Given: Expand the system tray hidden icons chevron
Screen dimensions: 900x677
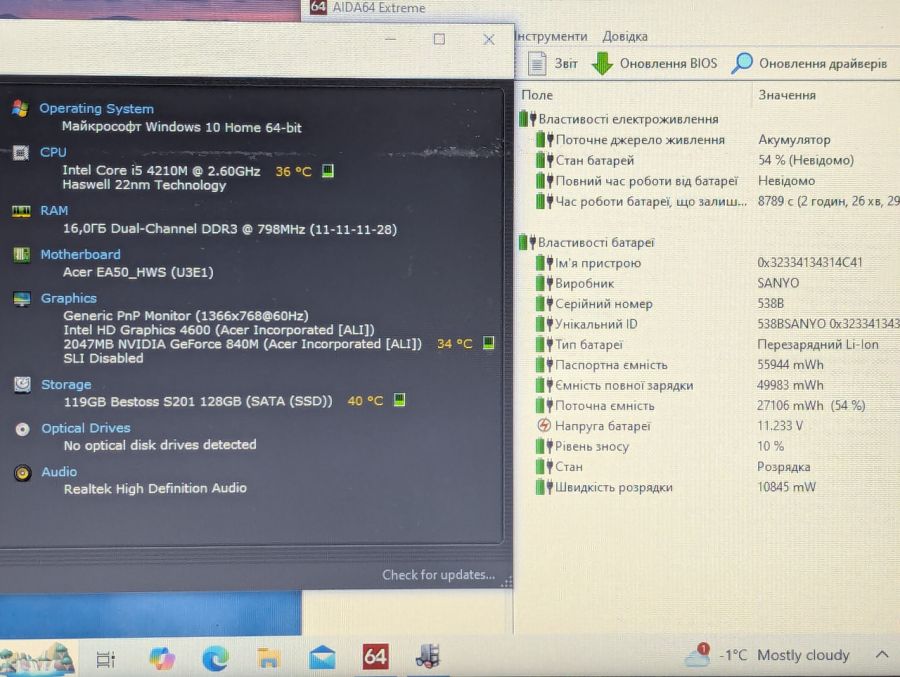Looking at the screenshot, I should pyautogui.click(x=882, y=655).
